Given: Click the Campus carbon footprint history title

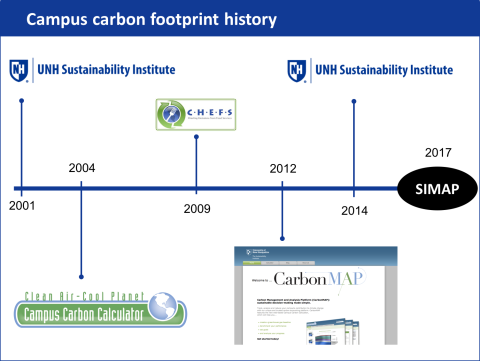Looking at the screenshot, I should pyautogui.click(x=152, y=19).
